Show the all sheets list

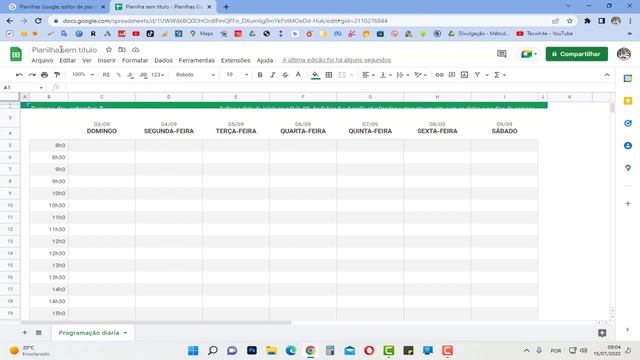(x=39, y=333)
